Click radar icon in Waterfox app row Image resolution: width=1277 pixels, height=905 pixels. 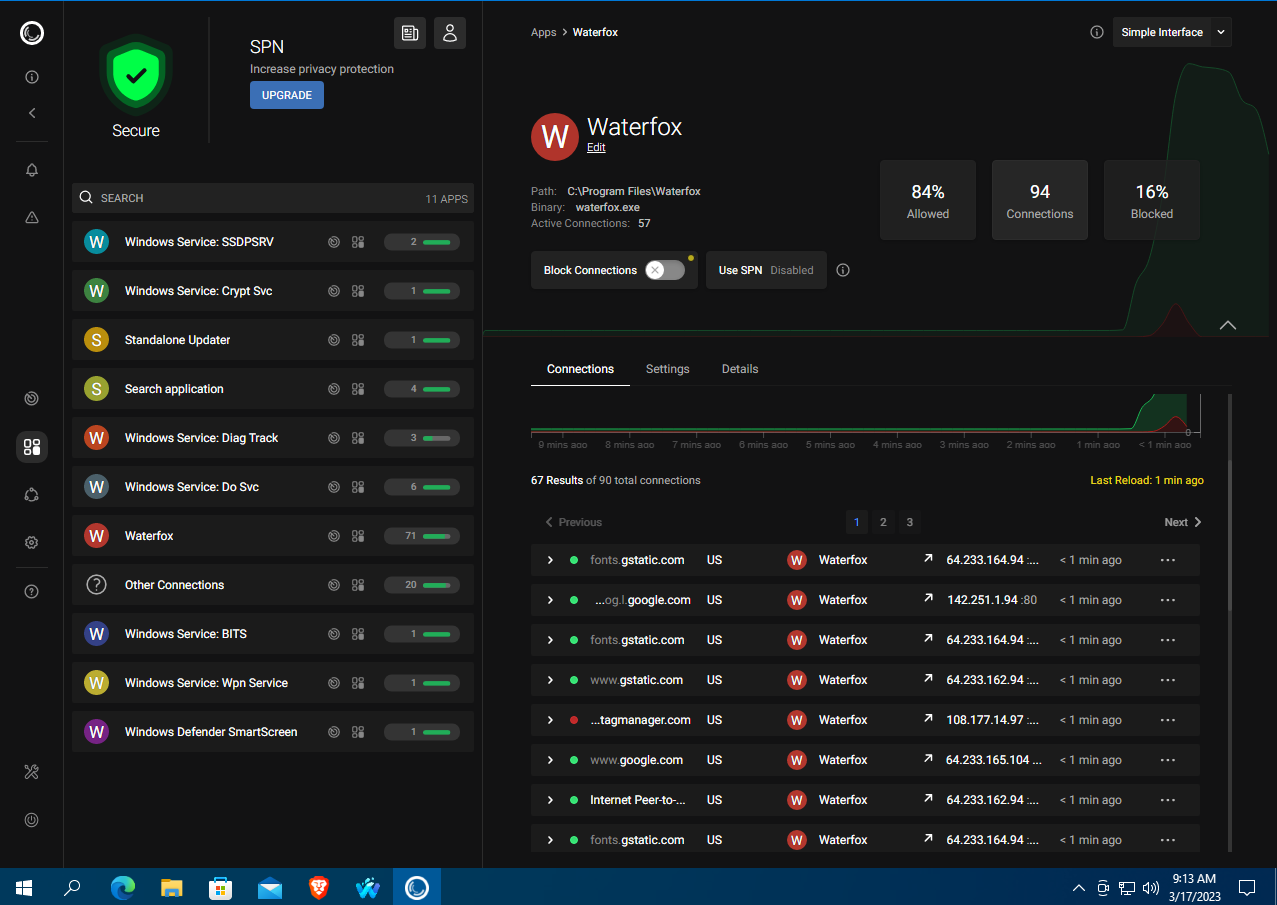tap(334, 536)
